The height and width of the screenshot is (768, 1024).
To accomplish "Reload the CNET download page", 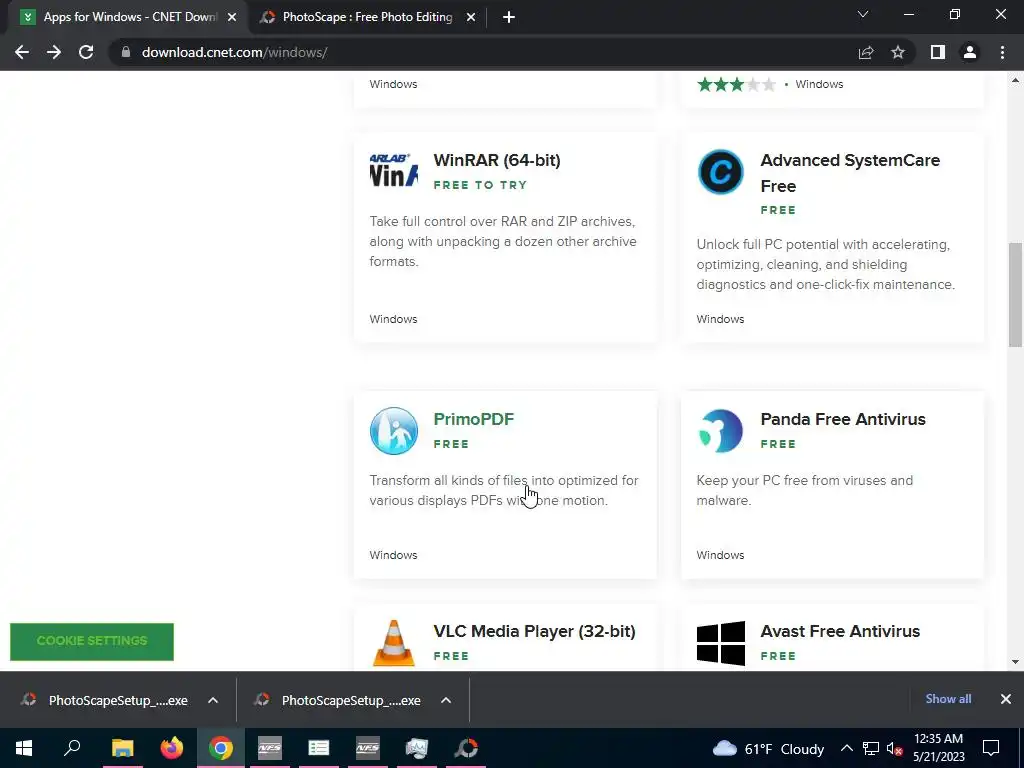I will 86,52.
